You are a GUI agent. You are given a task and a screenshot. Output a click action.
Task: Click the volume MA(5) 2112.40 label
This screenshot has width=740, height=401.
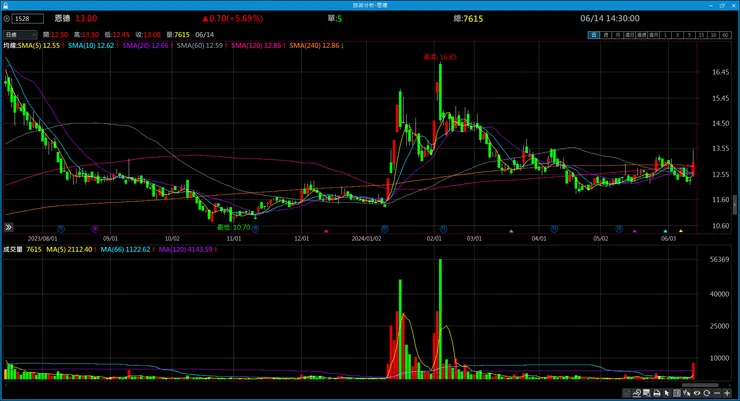[x=69, y=249]
